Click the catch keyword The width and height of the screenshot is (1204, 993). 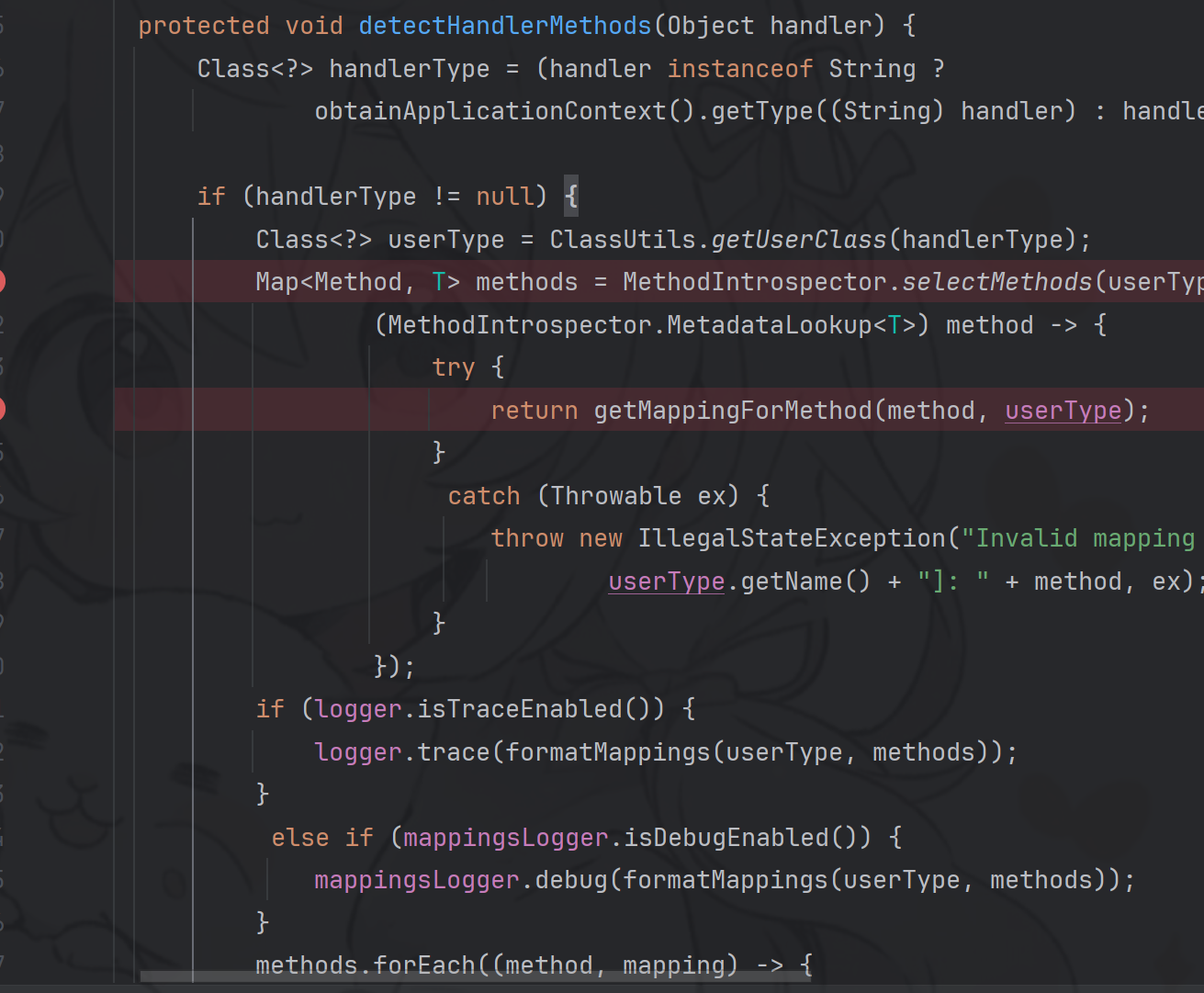[483, 496]
